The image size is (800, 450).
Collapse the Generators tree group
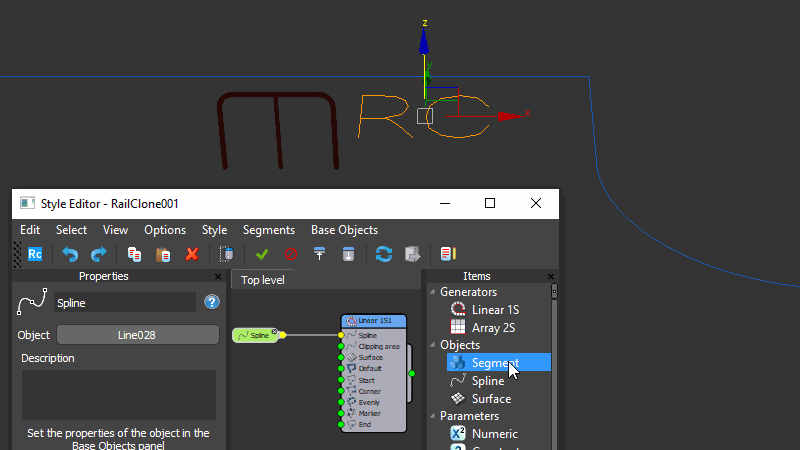[433, 292]
